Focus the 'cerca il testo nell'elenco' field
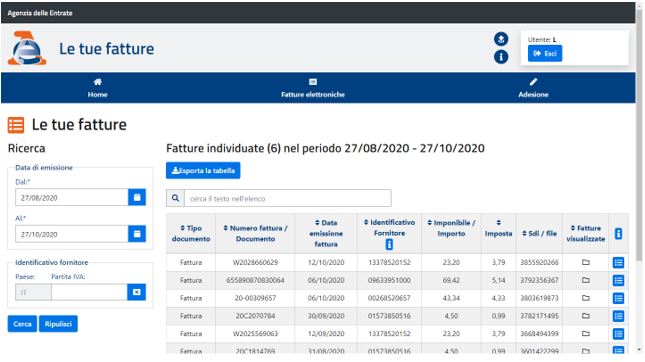Screen dimensions: 645x362 click(x=288, y=198)
